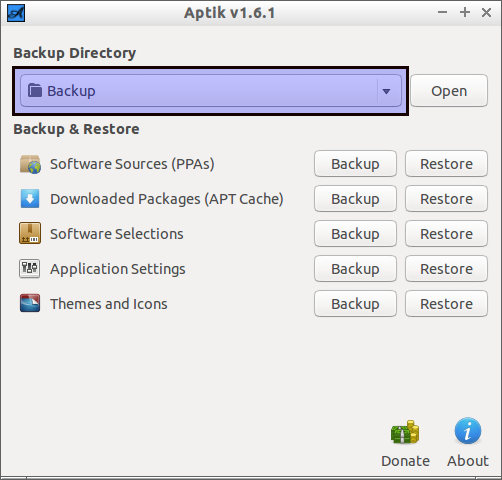
Task: Backup Downloaded Packages (APT Cache)
Action: (x=355, y=199)
